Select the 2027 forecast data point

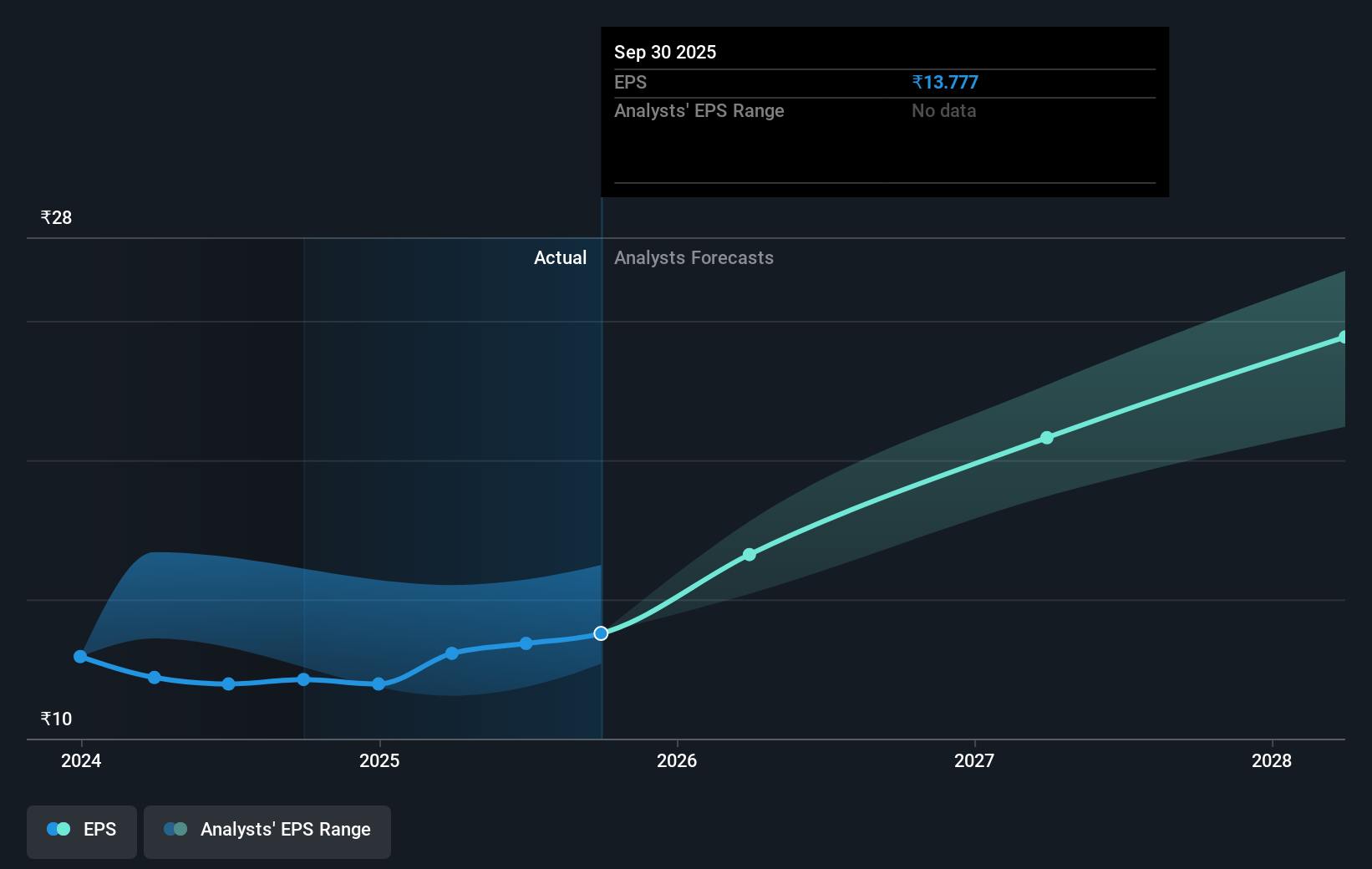pos(1046,437)
